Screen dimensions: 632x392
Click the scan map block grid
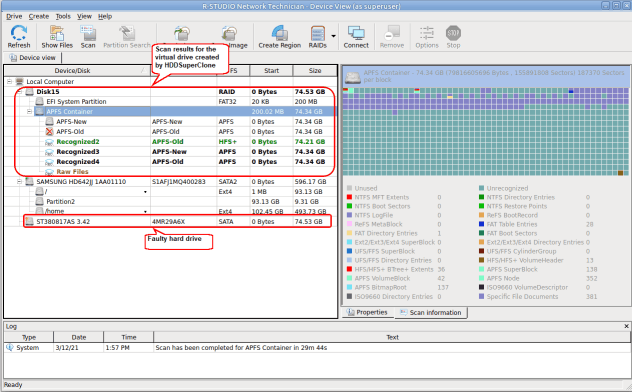[486, 132]
